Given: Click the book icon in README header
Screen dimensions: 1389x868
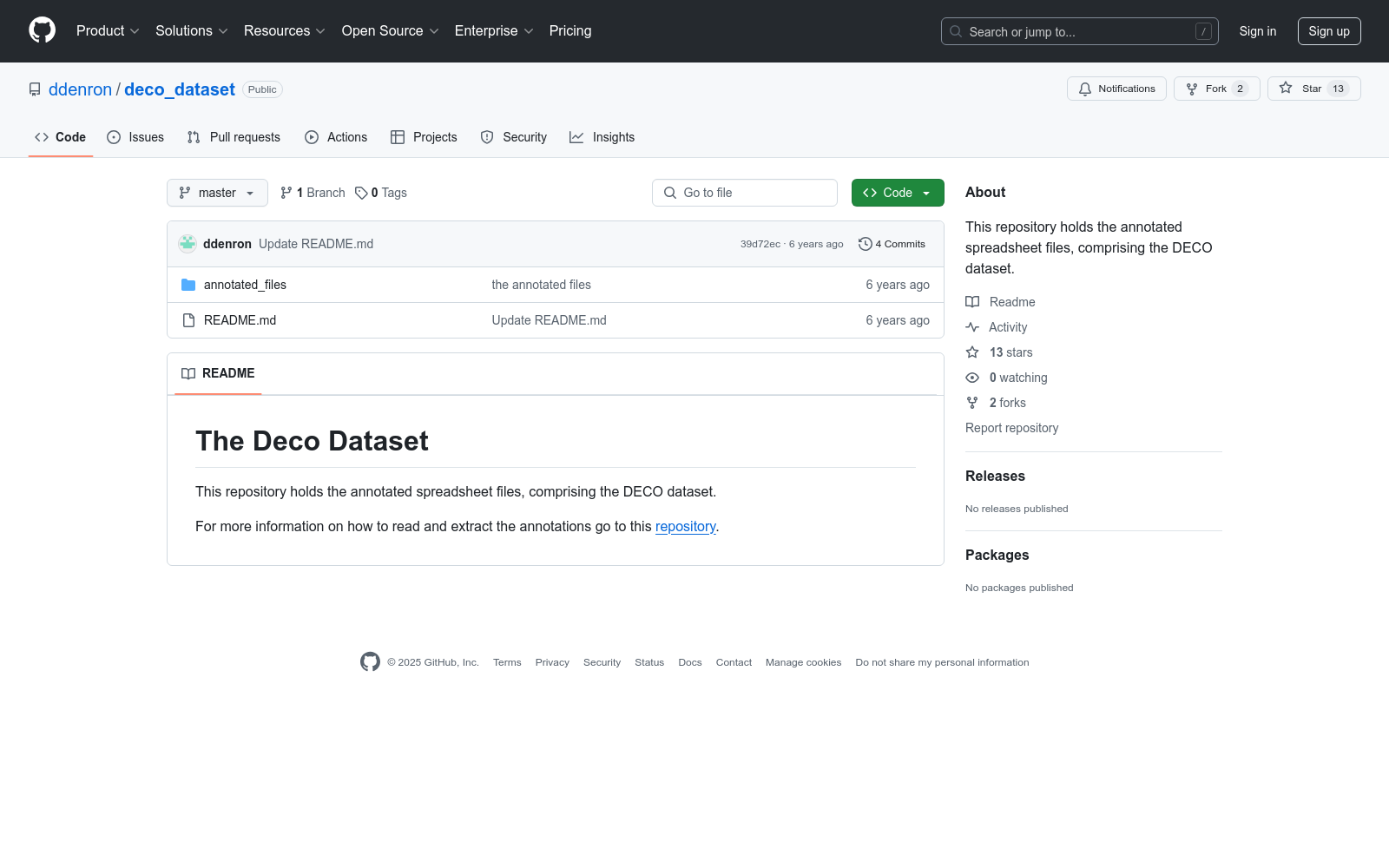Looking at the screenshot, I should point(188,373).
